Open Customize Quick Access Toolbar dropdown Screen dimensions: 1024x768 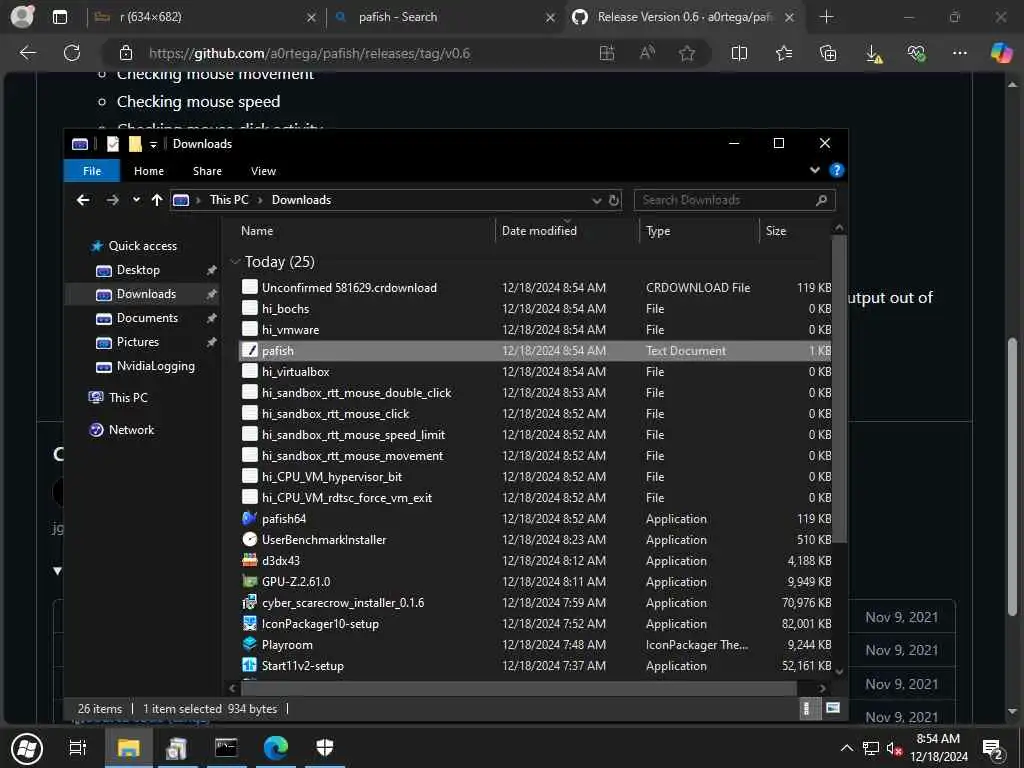(153, 144)
